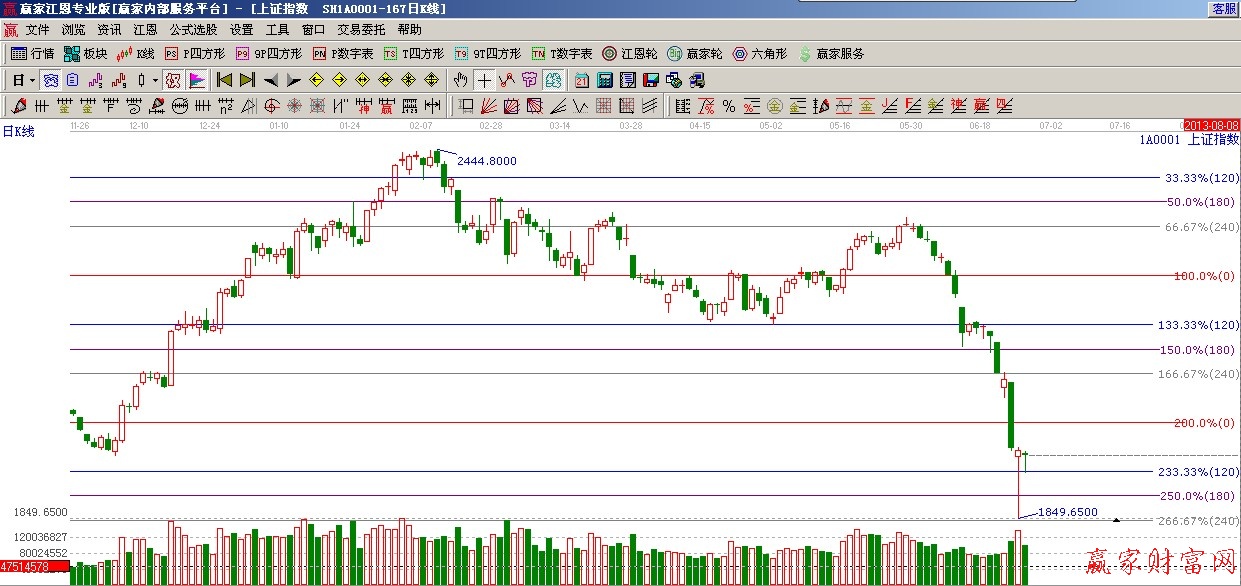Click the 赢家服务 toolbar link
This screenshot has height=586, width=1241.
(x=830, y=54)
